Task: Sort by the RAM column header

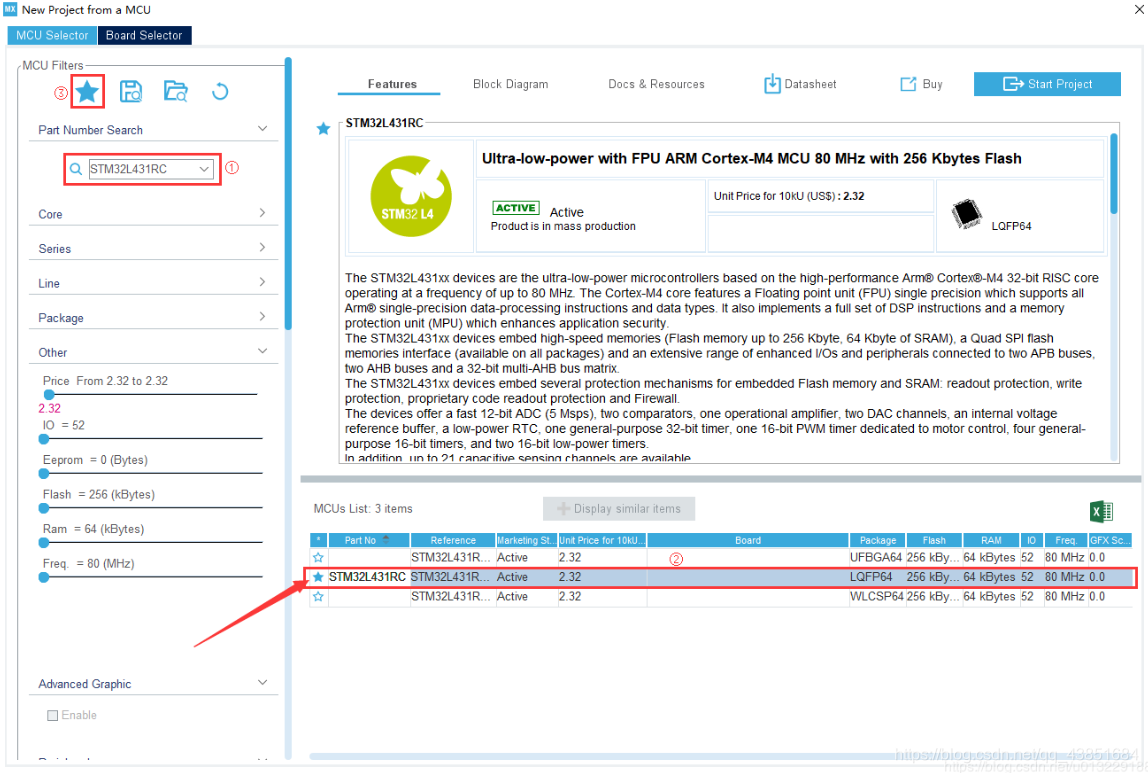Action: pos(991,540)
